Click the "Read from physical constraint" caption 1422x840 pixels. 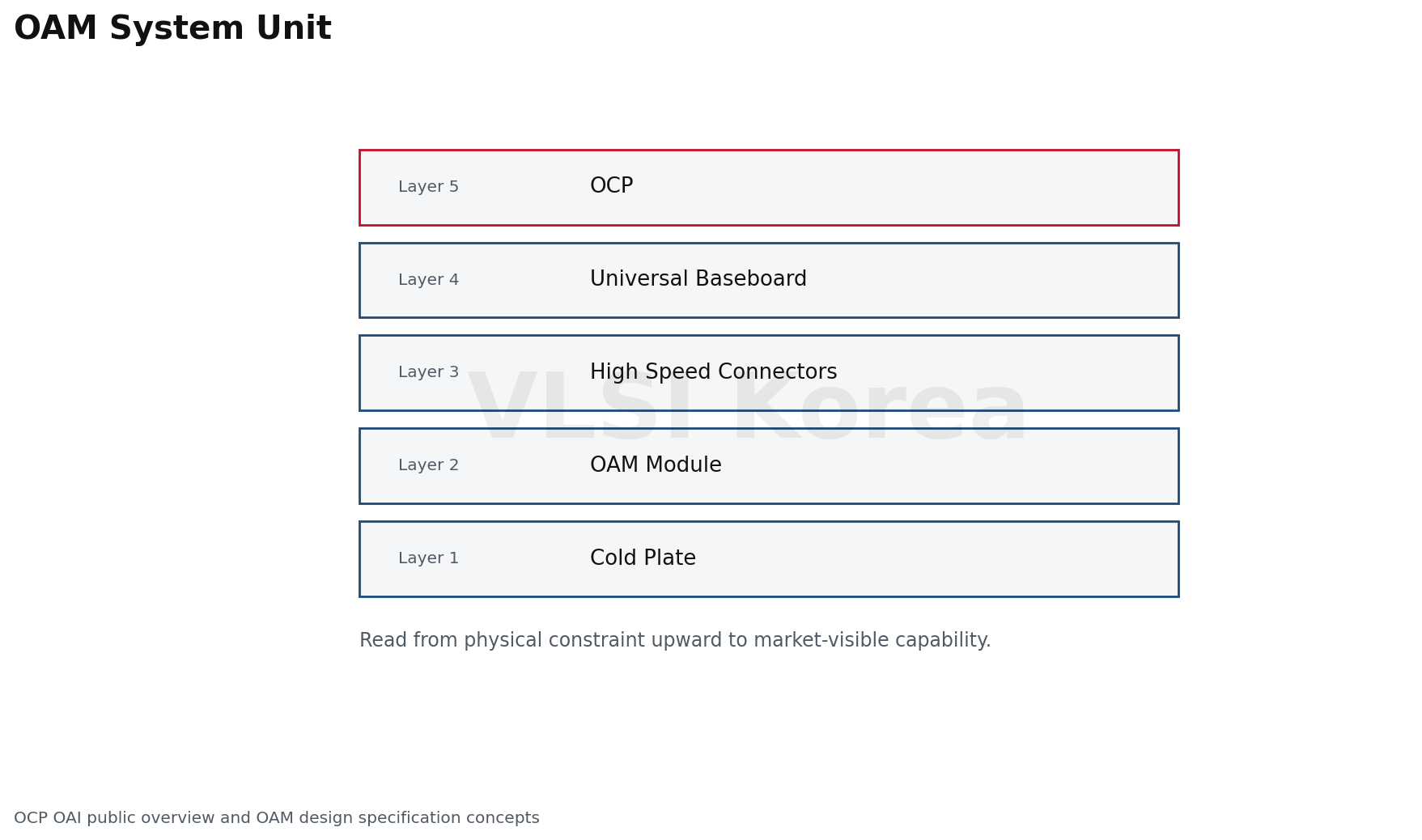coord(675,641)
